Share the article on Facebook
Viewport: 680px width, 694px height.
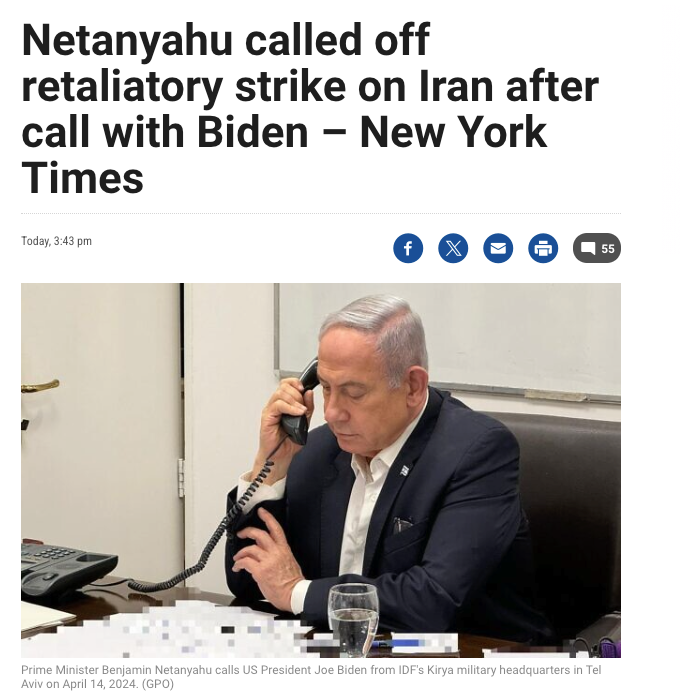coord(408,248)
